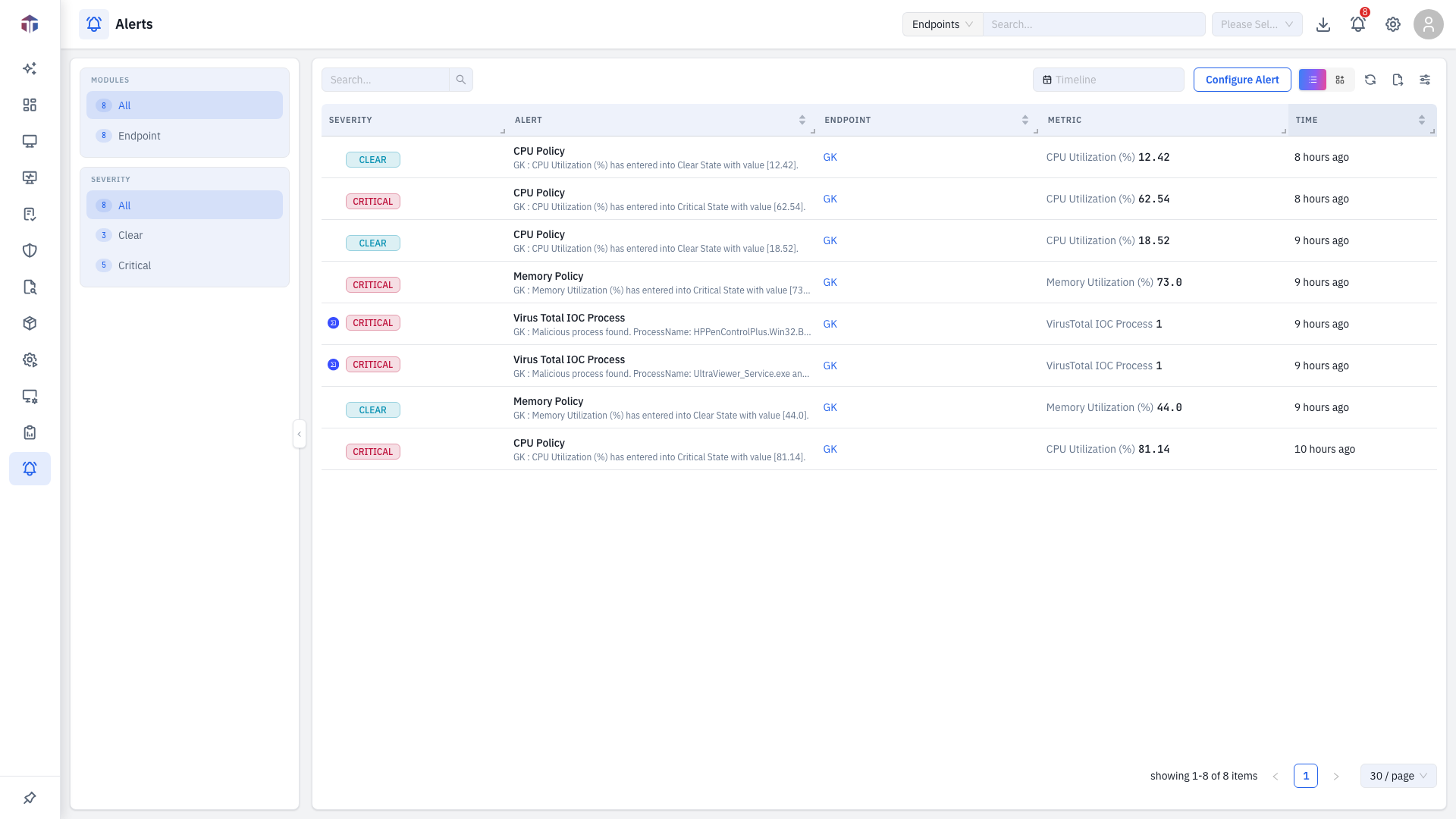Open the clipboard reports sidebar icon

point(30,432)
